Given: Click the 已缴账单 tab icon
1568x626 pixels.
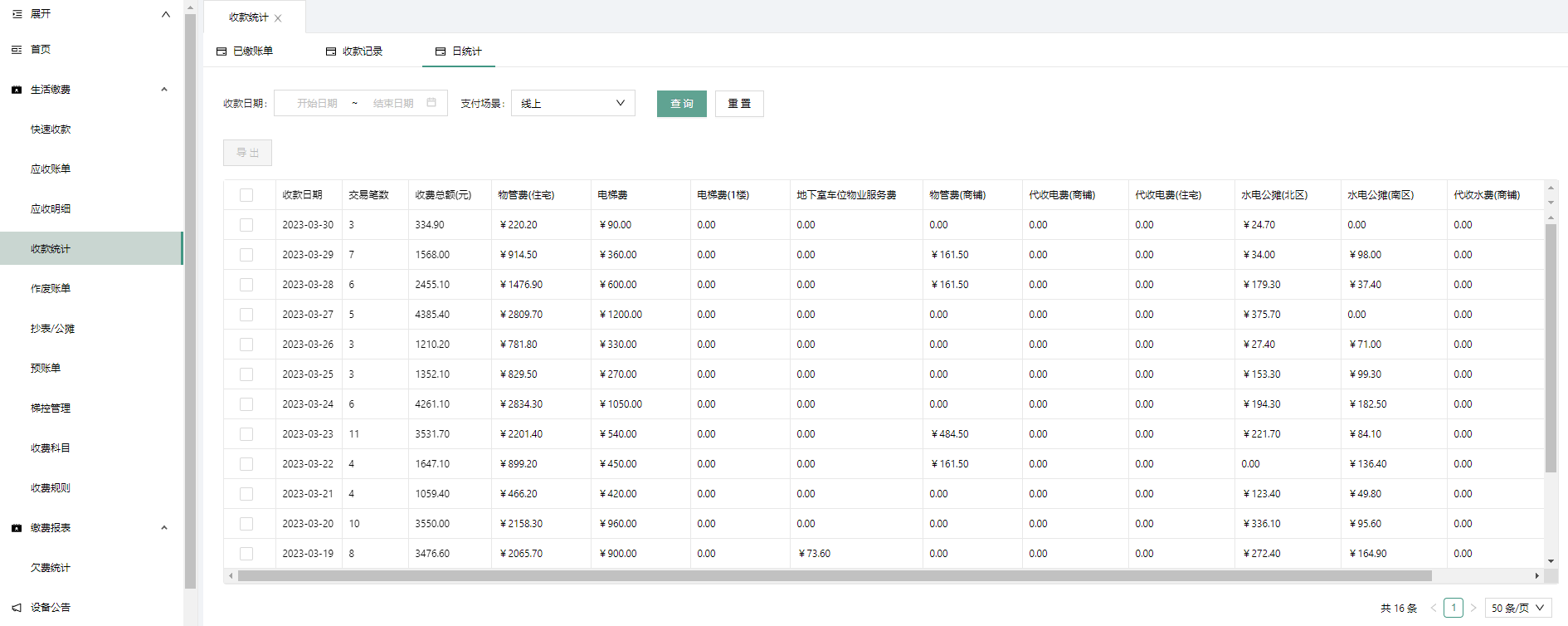Looking at the screenshot, I should [x=222, y=51].
